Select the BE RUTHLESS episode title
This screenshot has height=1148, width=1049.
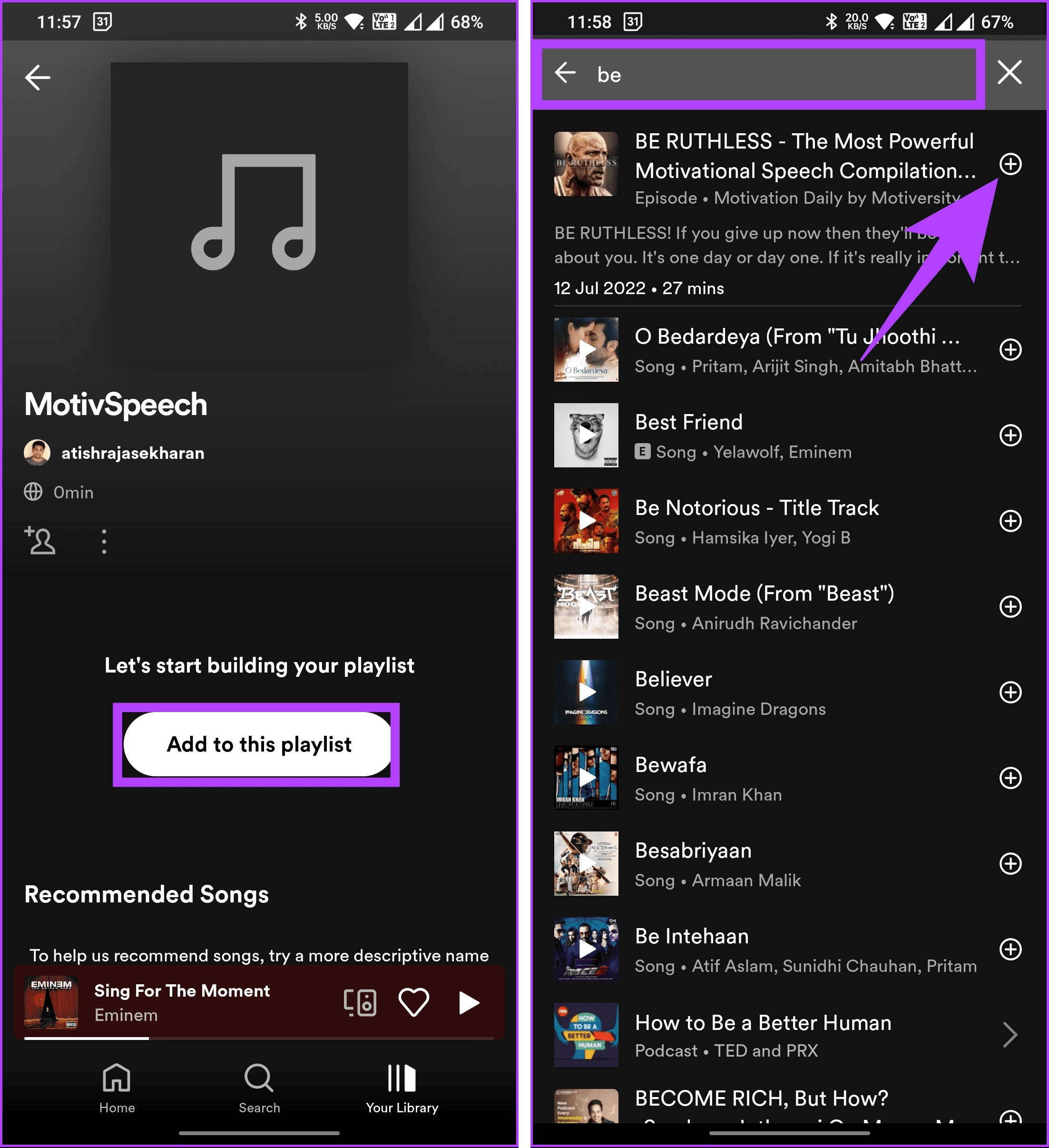tap(805, 156)
